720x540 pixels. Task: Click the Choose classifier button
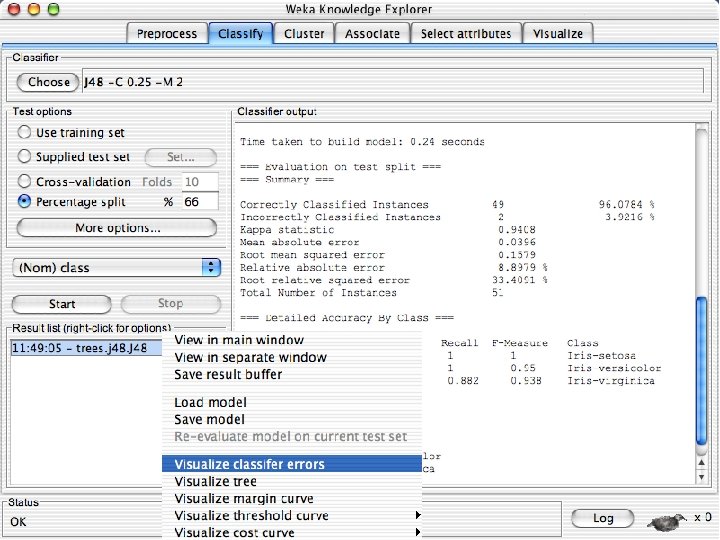point(48,82)
